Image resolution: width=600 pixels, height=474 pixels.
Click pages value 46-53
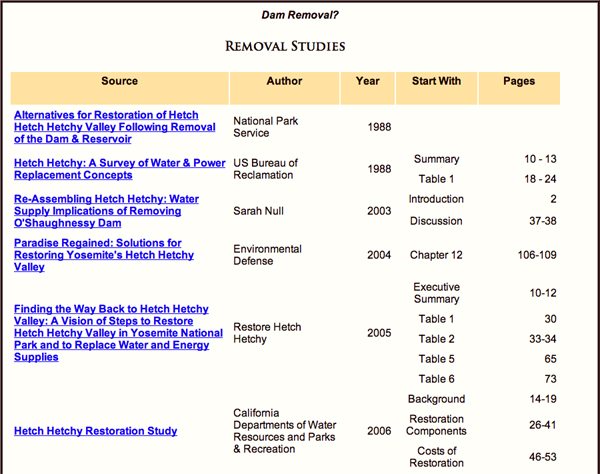(543, 457)
